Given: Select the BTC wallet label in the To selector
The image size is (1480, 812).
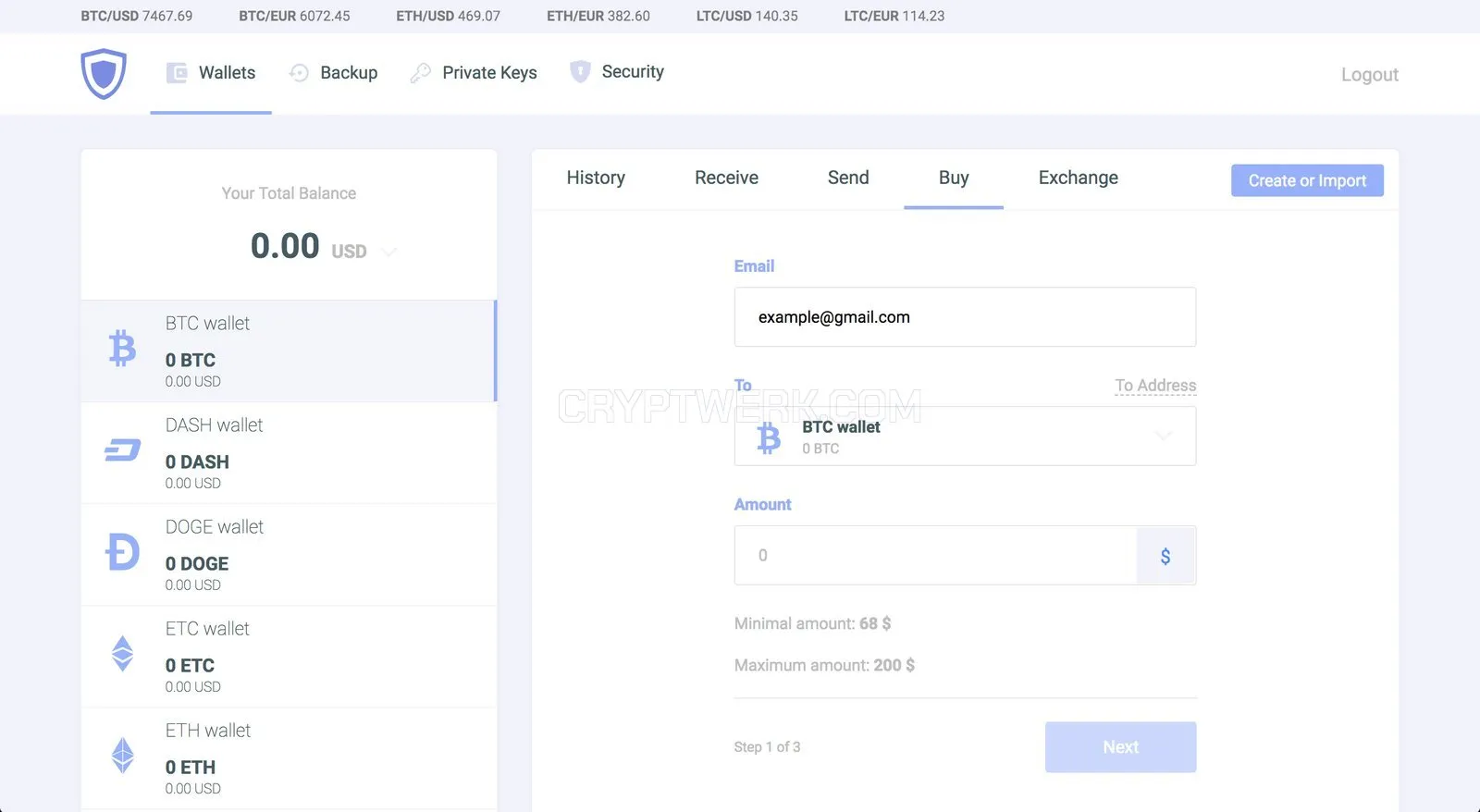Looking at the screenshot, I should 841,427.
